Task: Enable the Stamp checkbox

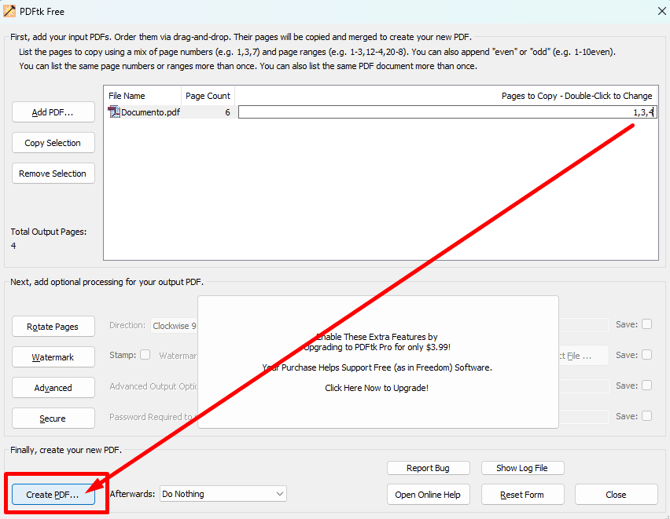Action: click(x=146, y=355)
